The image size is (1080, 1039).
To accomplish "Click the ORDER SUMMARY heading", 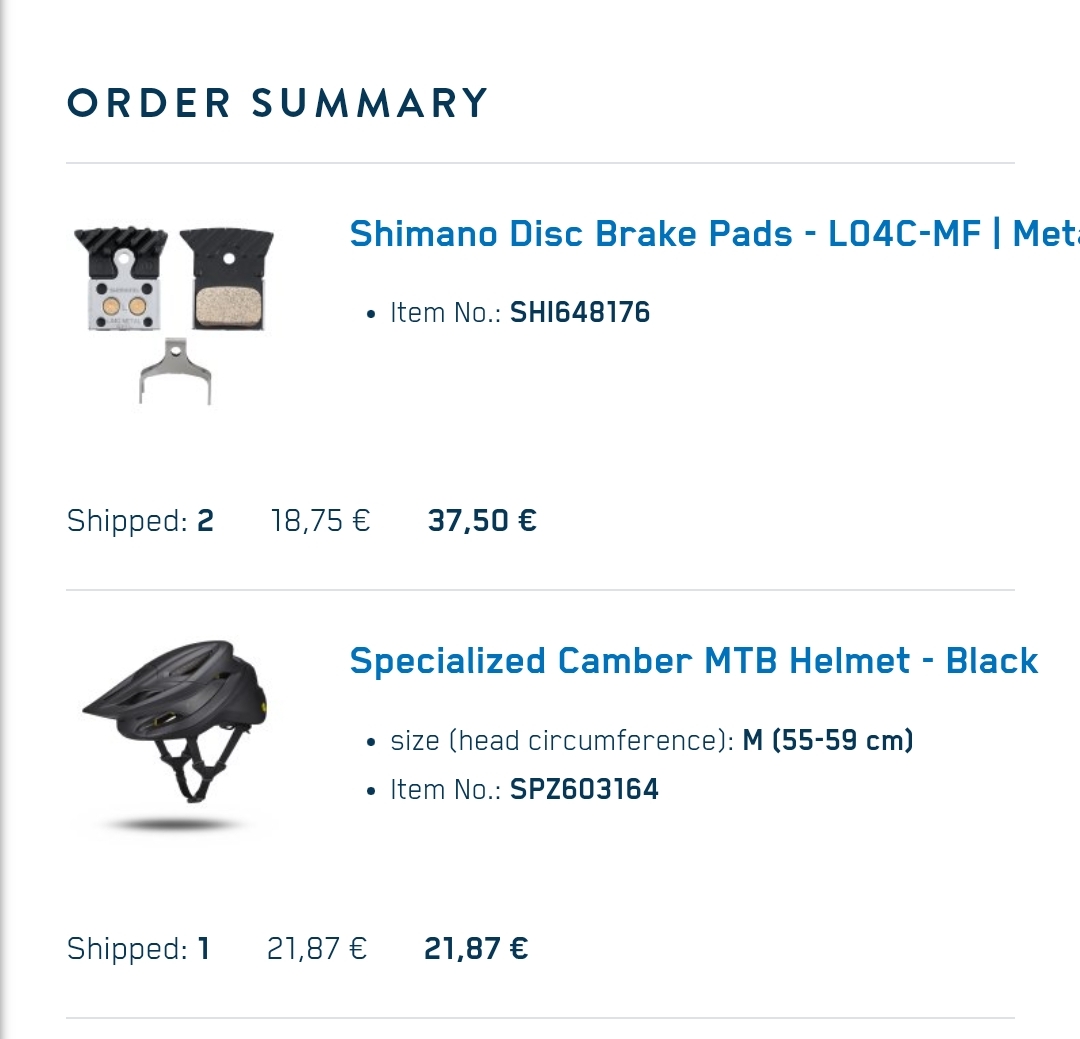I will tap(278, 103).
